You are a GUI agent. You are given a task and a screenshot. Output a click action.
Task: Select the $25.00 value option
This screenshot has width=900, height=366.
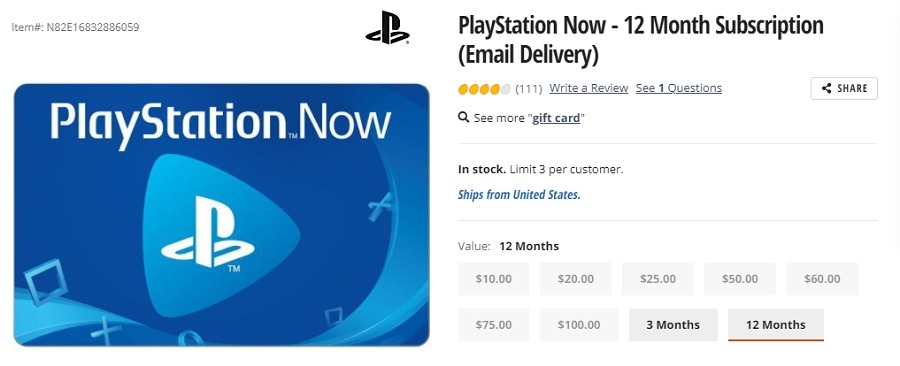[x=658, y=279]
